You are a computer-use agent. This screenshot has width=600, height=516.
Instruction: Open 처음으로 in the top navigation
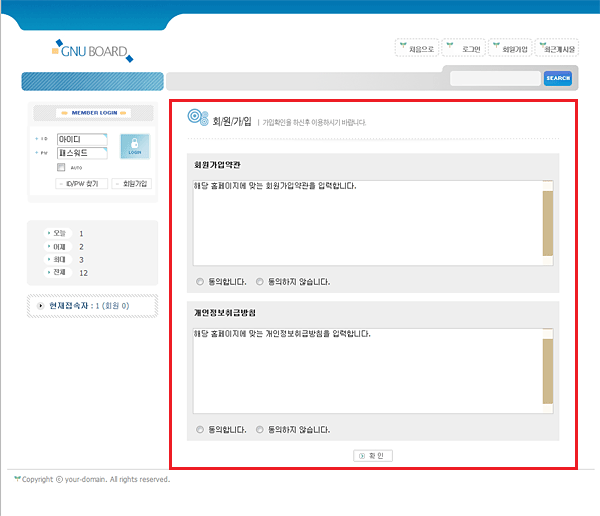point(416,48)
